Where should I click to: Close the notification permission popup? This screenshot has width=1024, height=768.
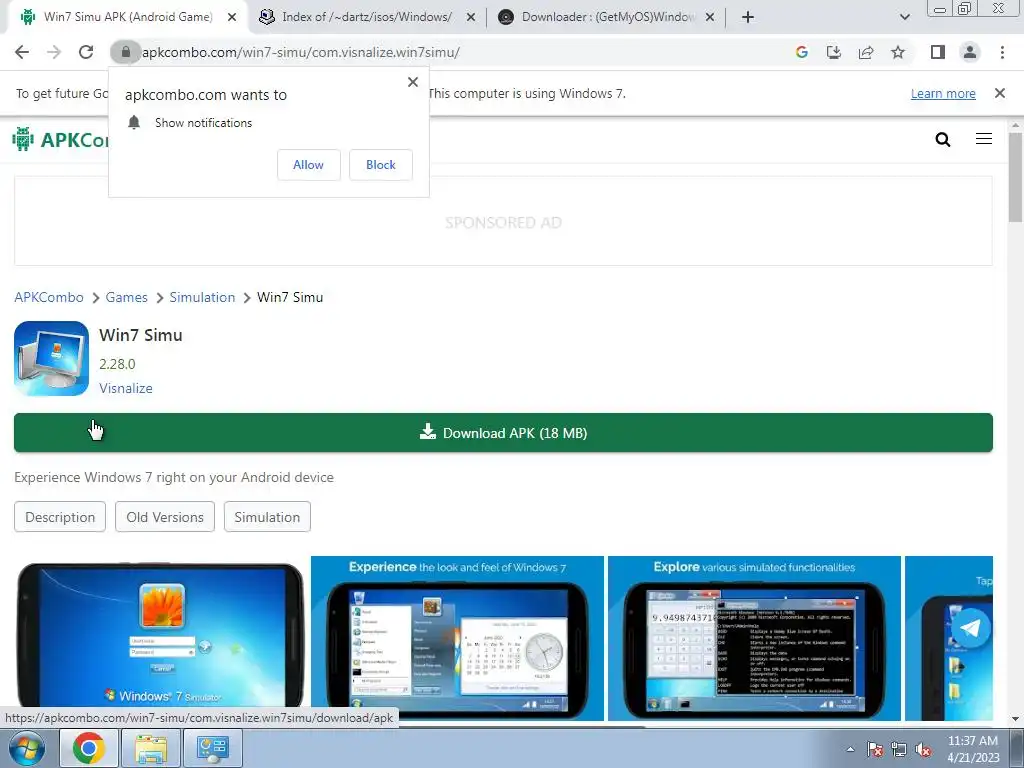pyautogui.click(x=413, y=82)
